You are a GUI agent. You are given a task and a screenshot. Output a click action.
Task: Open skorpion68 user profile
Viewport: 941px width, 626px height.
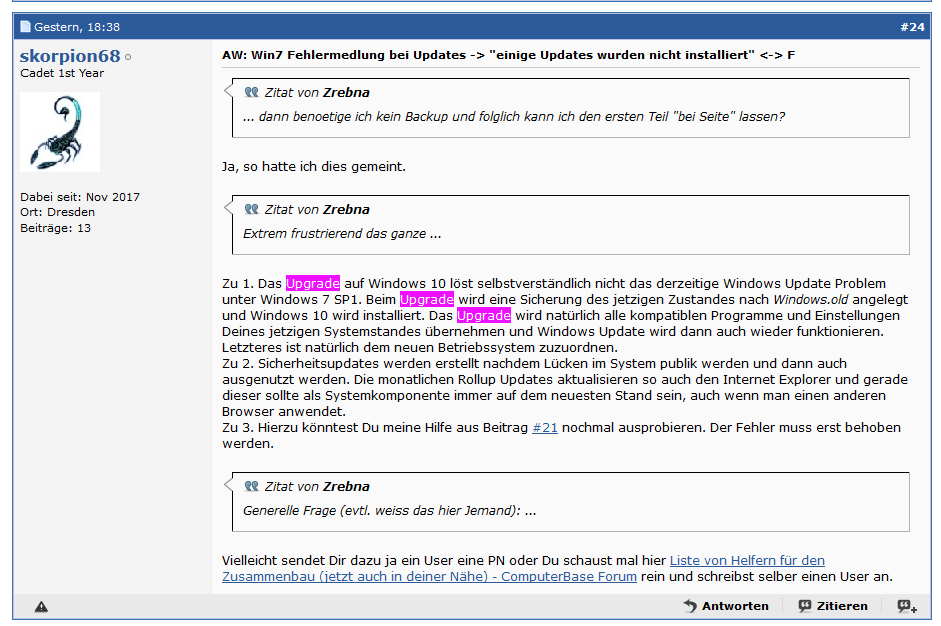(x=70, y=56)
